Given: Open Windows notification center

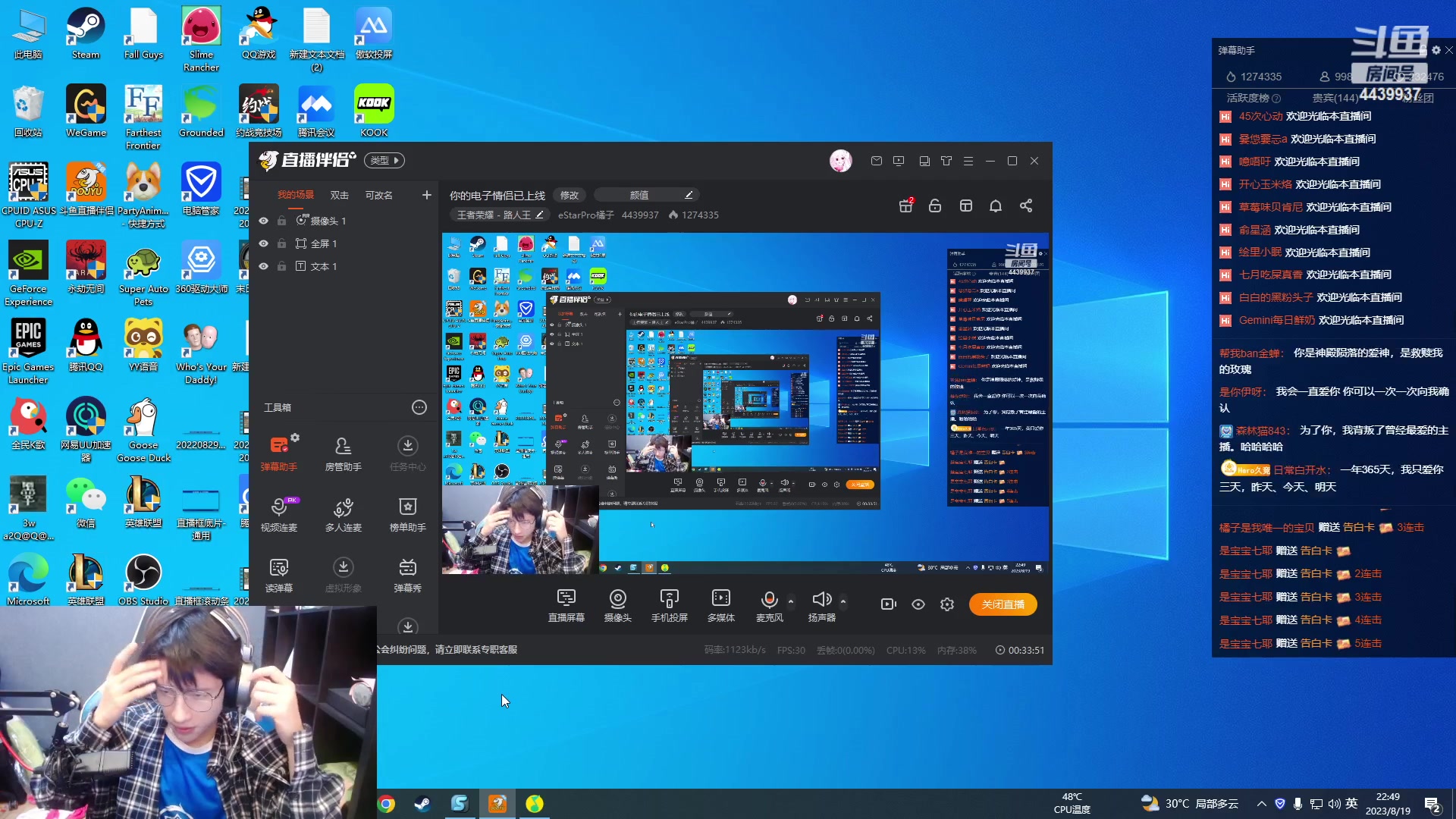Looking at the screenshot, I should point(1432,804).
